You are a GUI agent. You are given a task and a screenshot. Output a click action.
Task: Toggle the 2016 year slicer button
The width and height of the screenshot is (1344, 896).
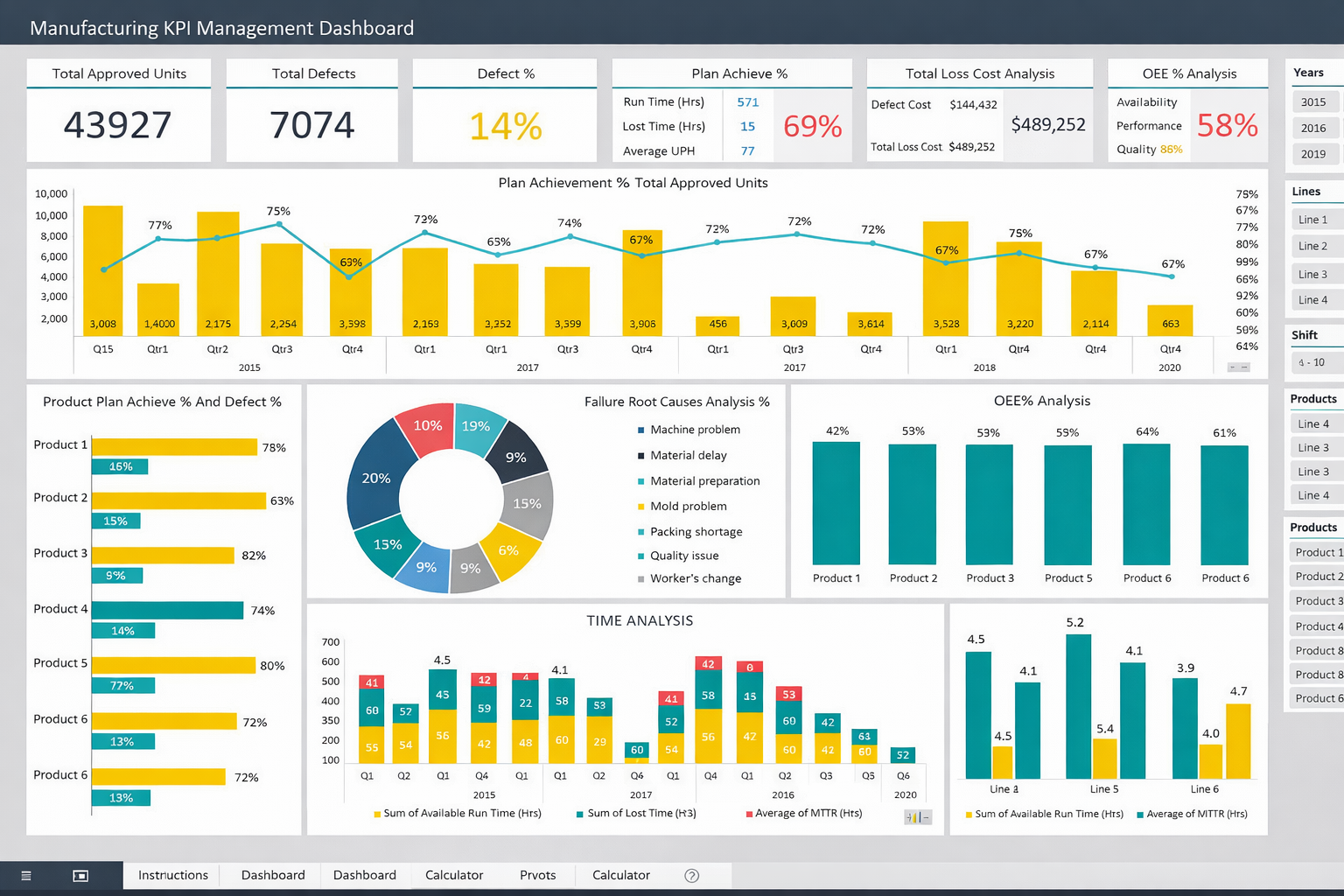click(1314, 129)
